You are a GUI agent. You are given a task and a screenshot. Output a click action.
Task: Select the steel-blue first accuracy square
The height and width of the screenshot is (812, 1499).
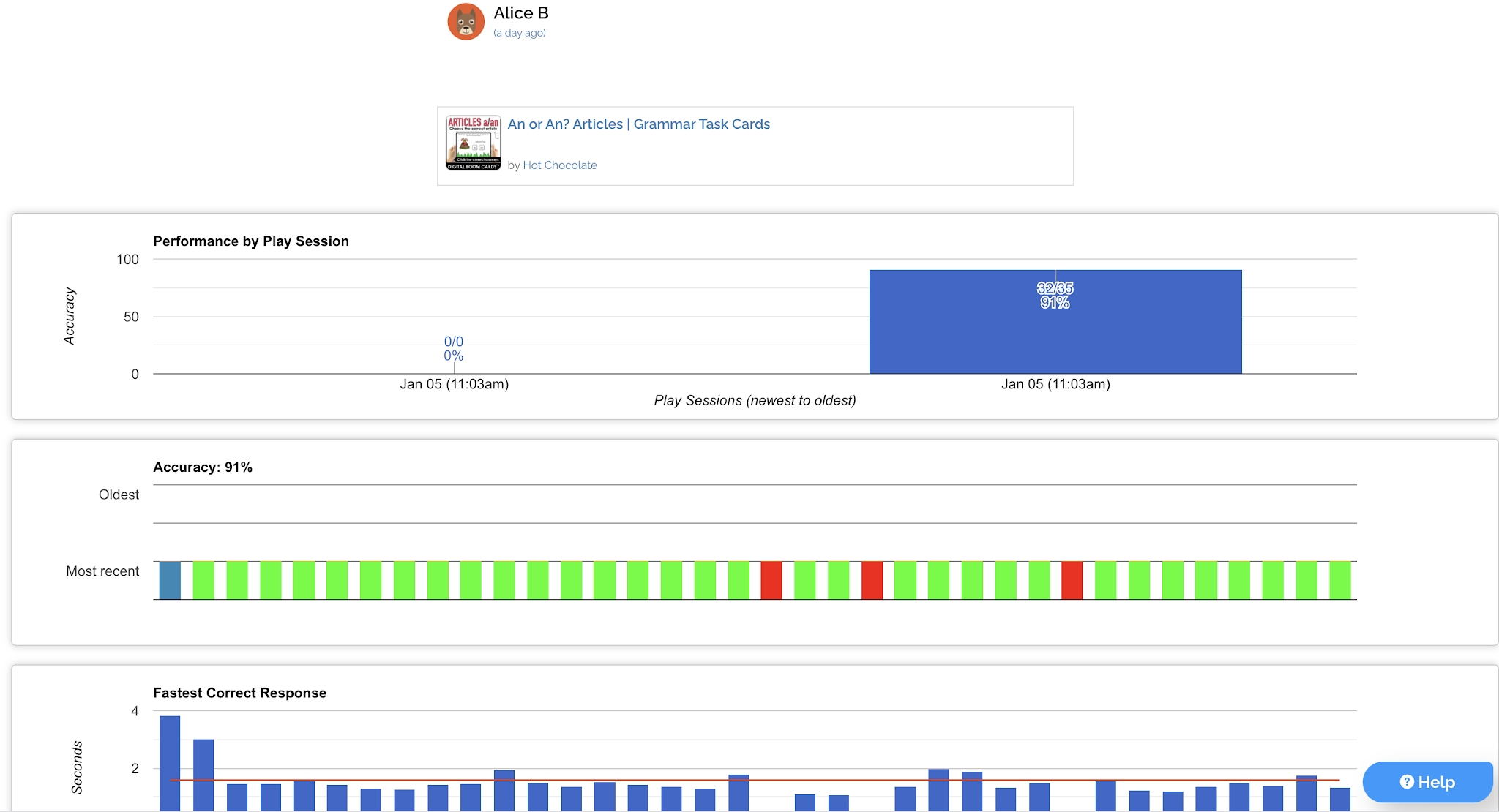tap(170, 581)
